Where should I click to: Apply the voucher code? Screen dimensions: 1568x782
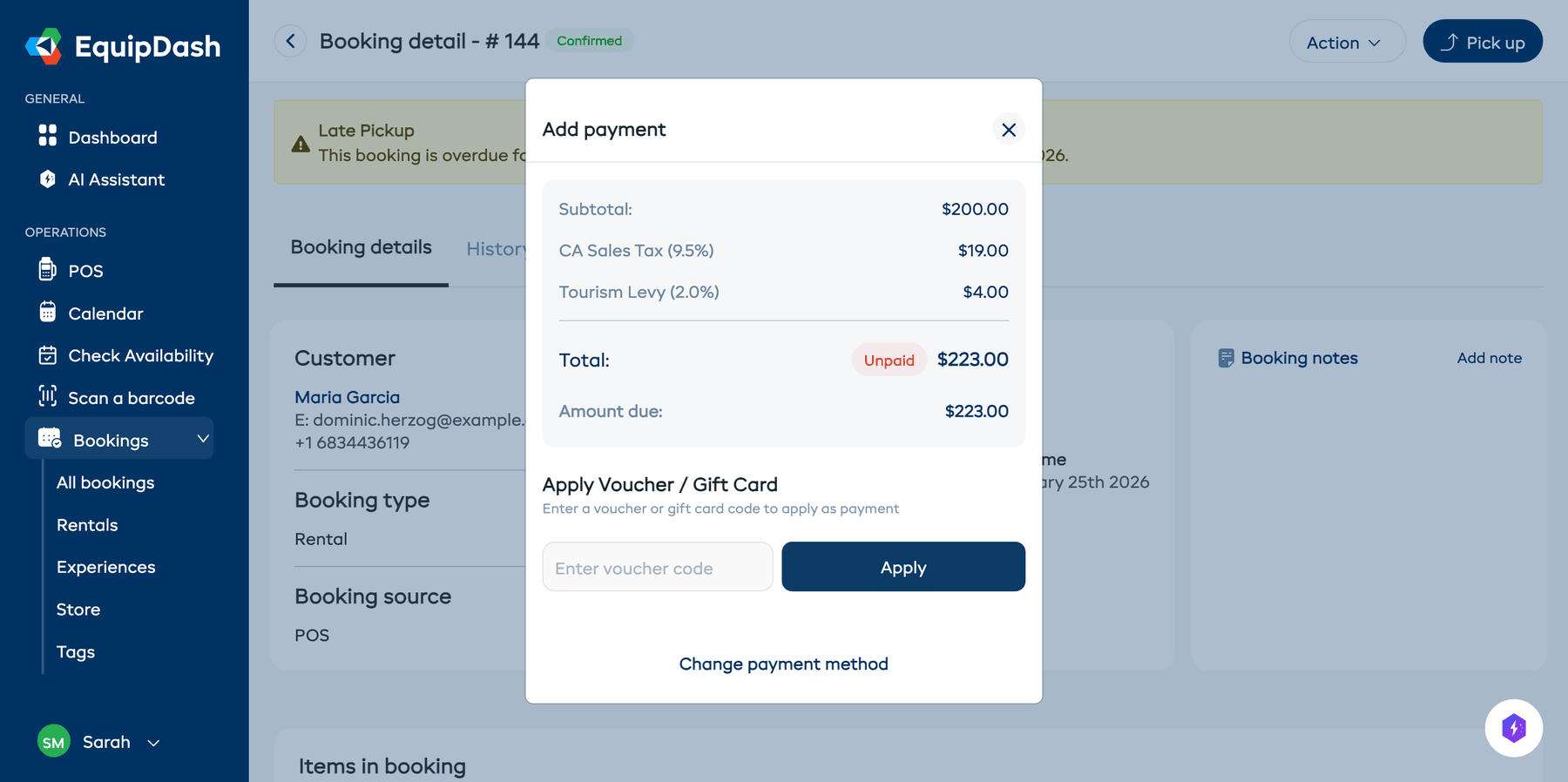coord(902,567)
